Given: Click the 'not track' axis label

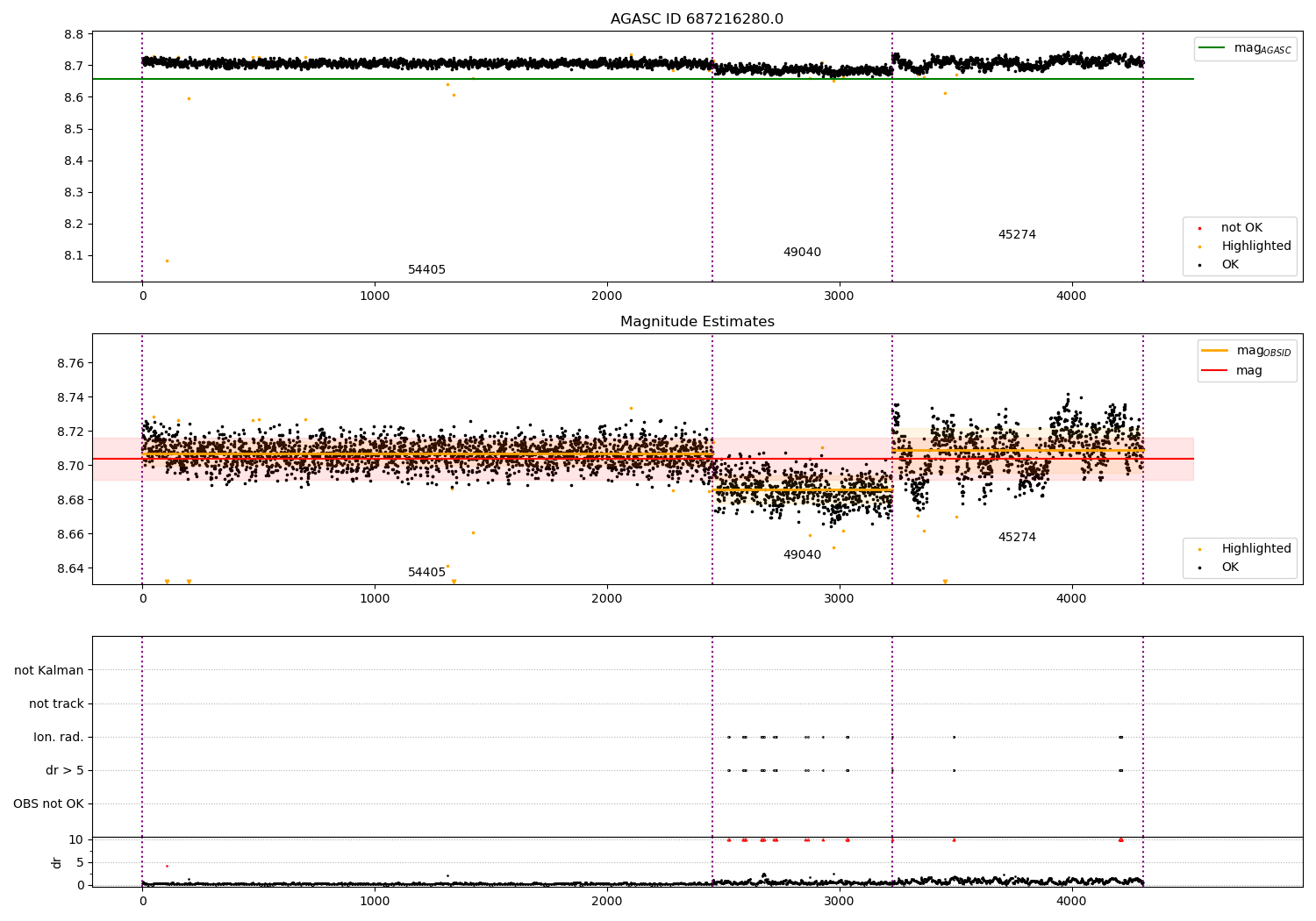Looking at the screenshot, I should point(56,703).
